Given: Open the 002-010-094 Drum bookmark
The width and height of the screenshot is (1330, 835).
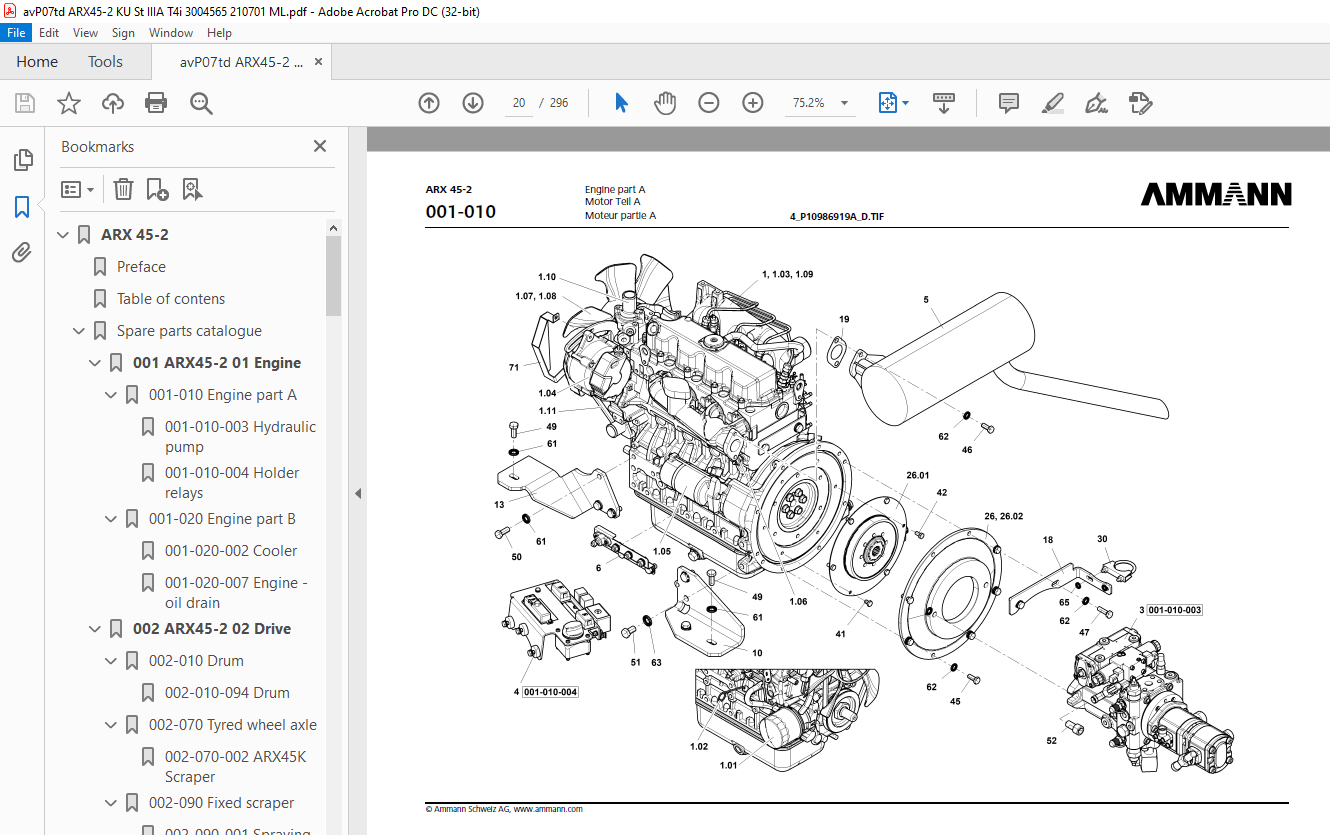Looking at the screenshot, I should click(x=227, y=693).
